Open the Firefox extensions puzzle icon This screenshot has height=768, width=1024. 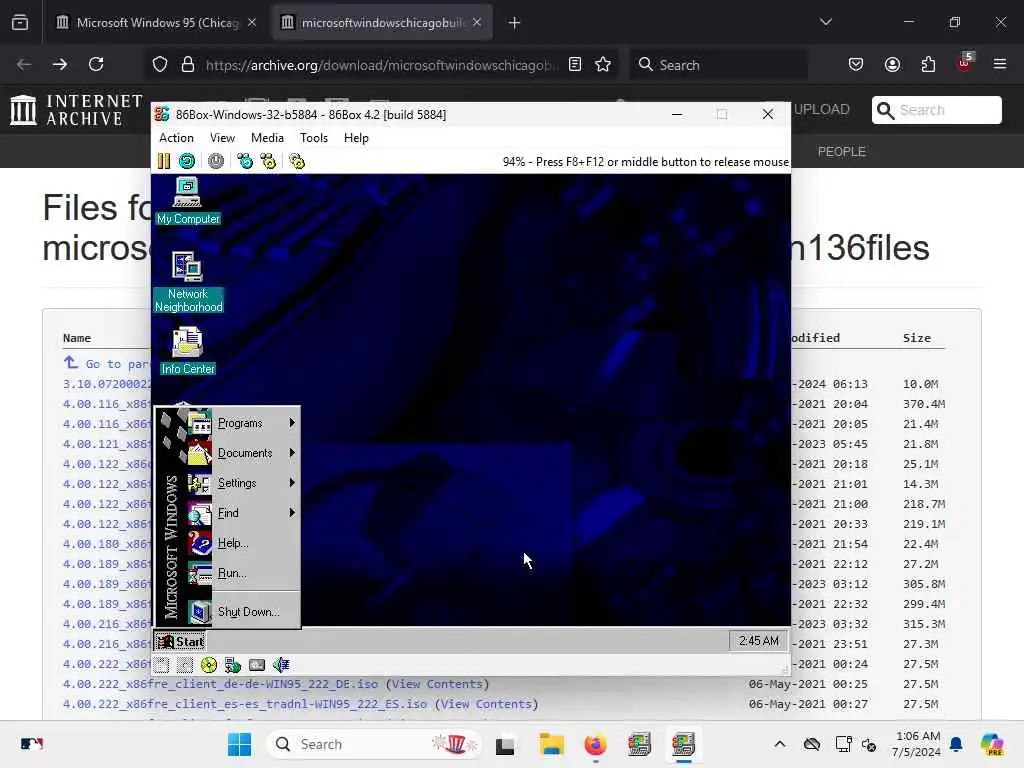(928, 65)
